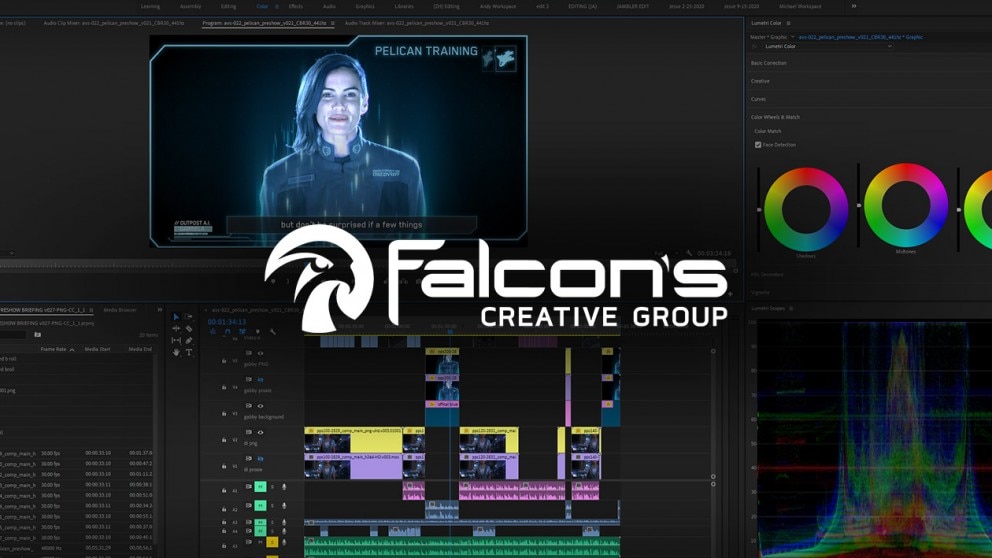Enable voice-over record on A2 track
The image size is (992, 558).
pyautogui.click(x=284, y=505)
